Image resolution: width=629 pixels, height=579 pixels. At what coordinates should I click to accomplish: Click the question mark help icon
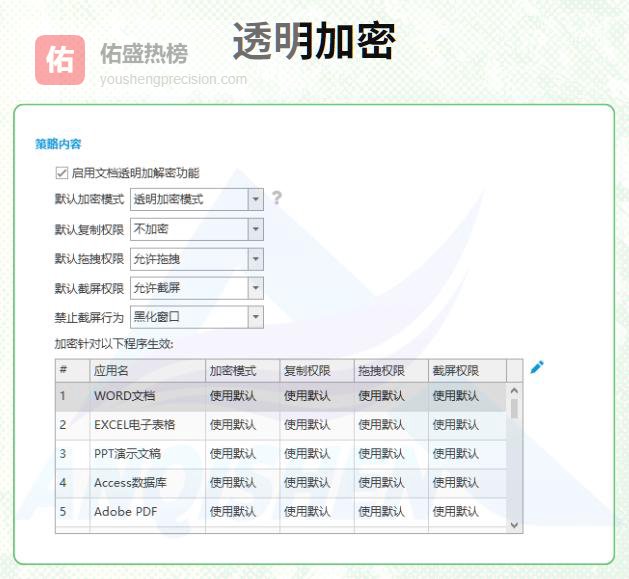(277, 198)
